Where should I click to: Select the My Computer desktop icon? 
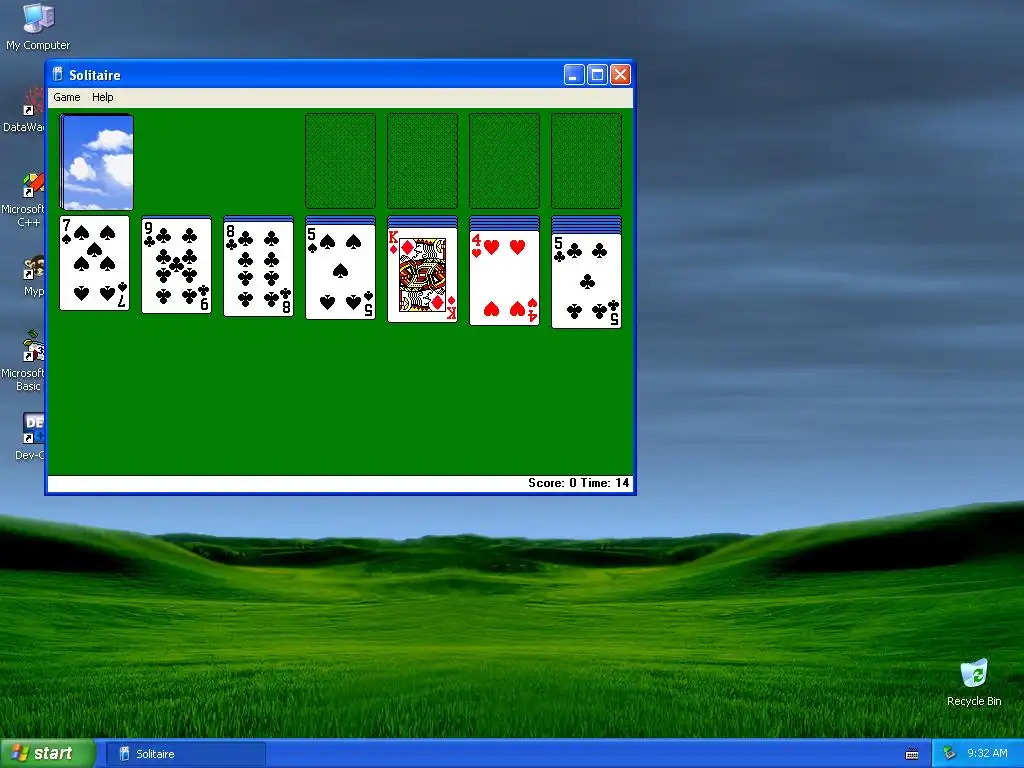coord(38,26)
